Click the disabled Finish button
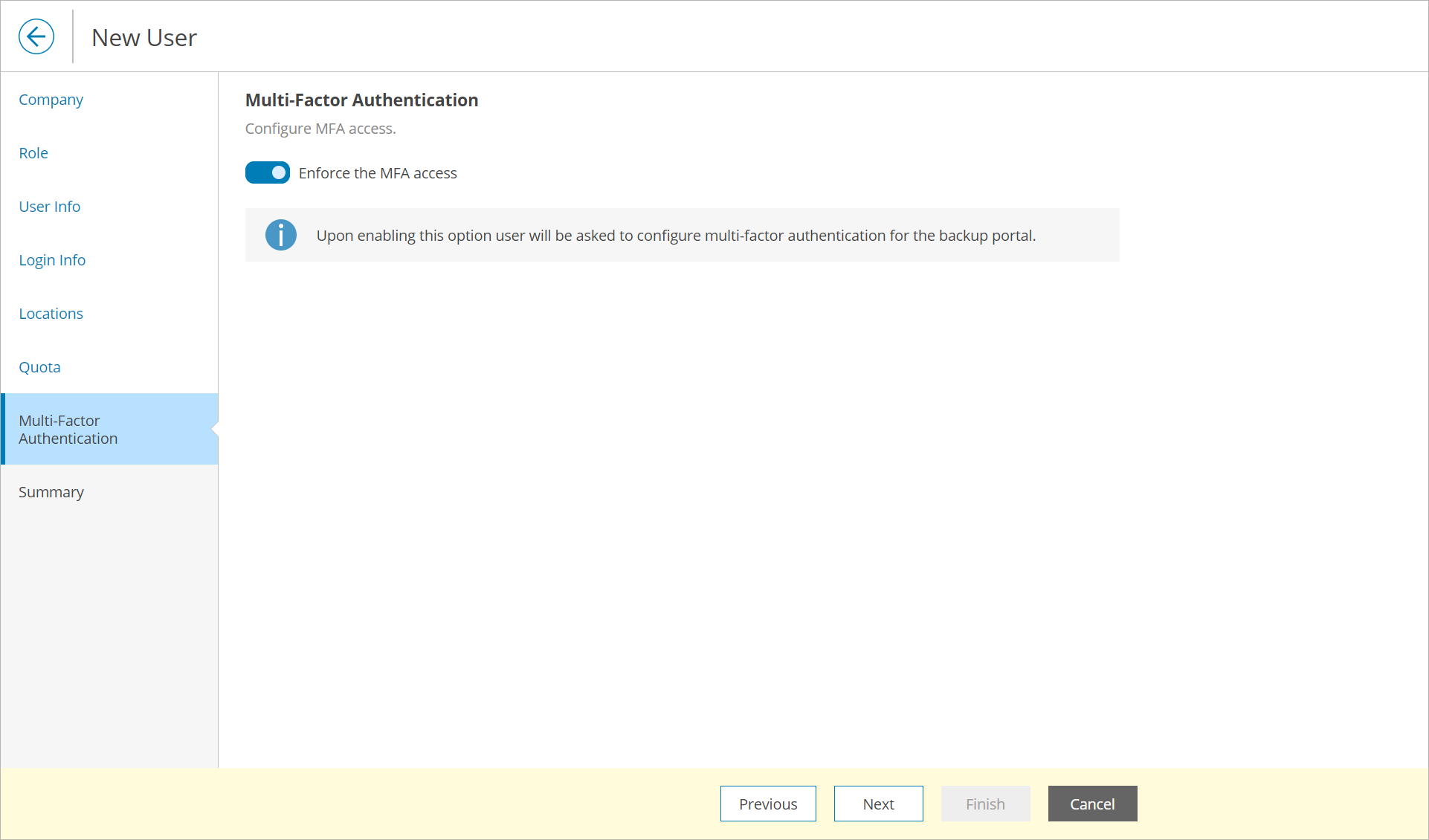 point(985,804)
